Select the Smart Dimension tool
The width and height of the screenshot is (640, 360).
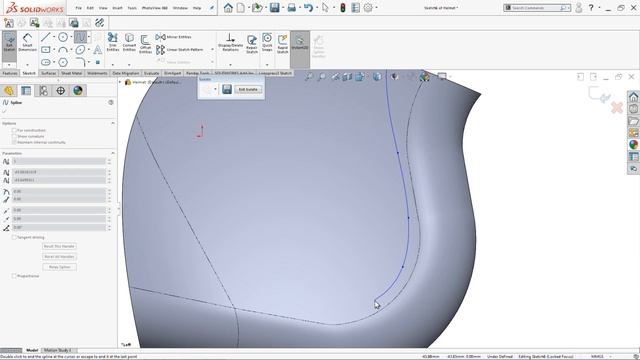click(27, 42)
